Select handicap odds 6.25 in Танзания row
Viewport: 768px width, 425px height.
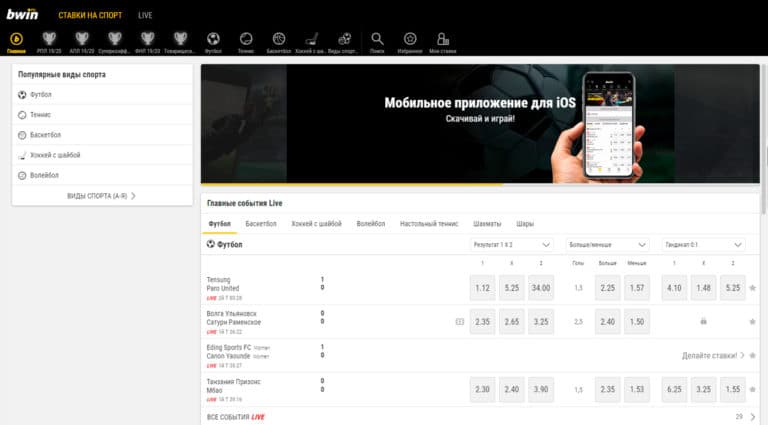click(x=674, y=389)
